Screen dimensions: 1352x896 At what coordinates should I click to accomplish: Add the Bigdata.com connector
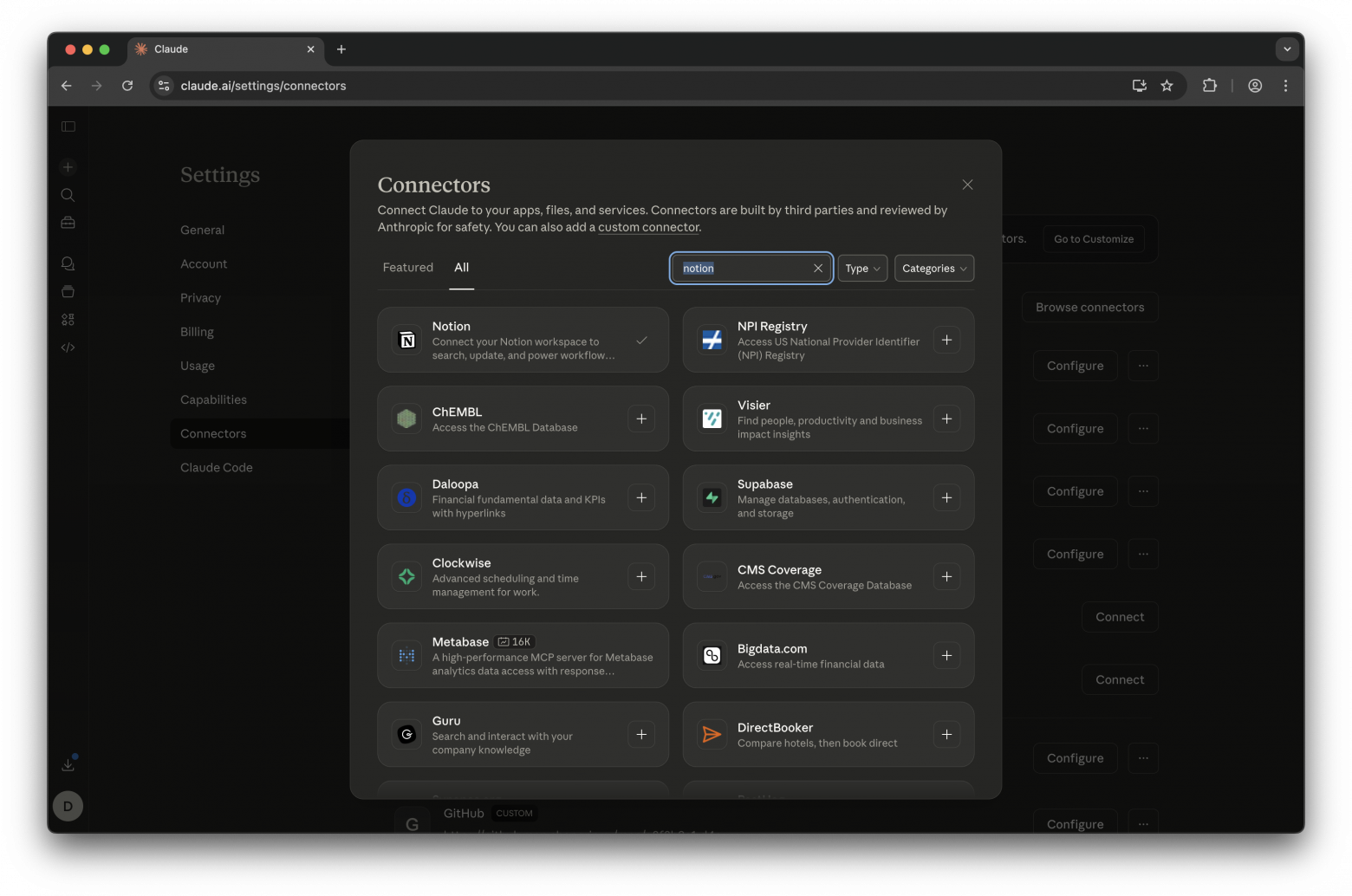point(946,656)
